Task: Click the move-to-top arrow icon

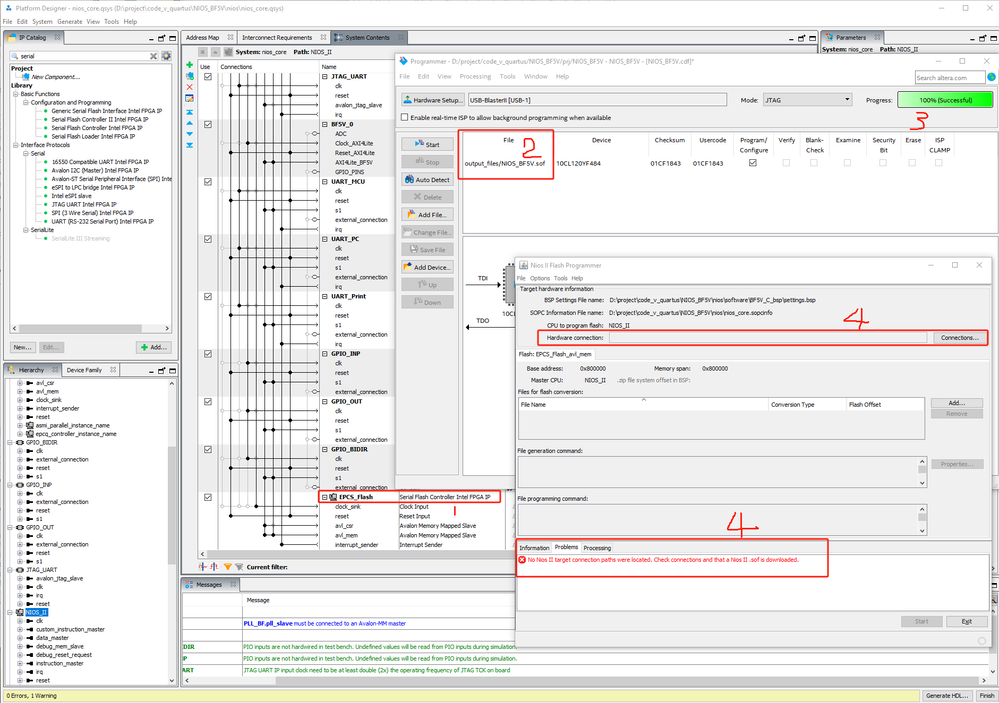Action: click(x=190, y=113)
